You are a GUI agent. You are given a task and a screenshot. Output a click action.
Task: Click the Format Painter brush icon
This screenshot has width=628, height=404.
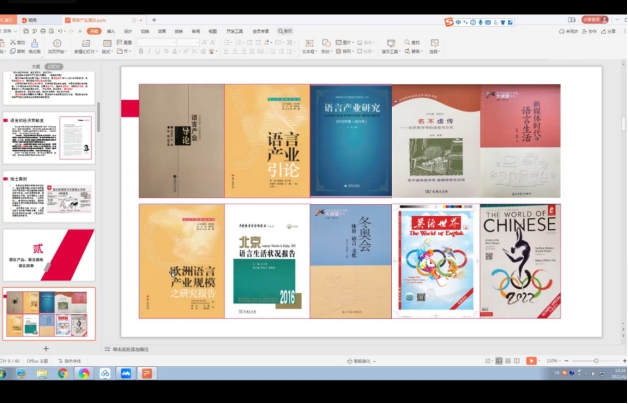click(x=35, y=42)
